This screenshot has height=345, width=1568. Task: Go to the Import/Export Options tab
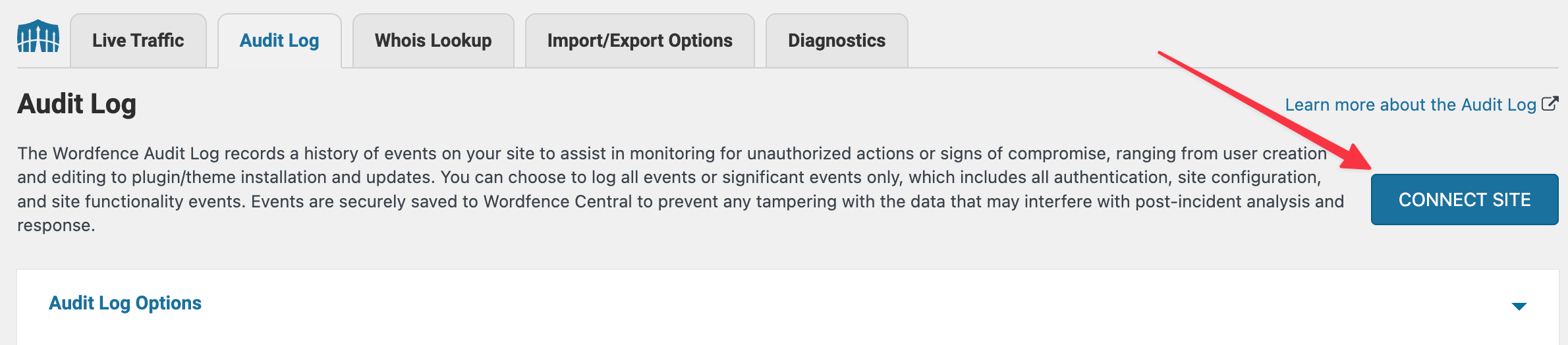pos(640,41)
